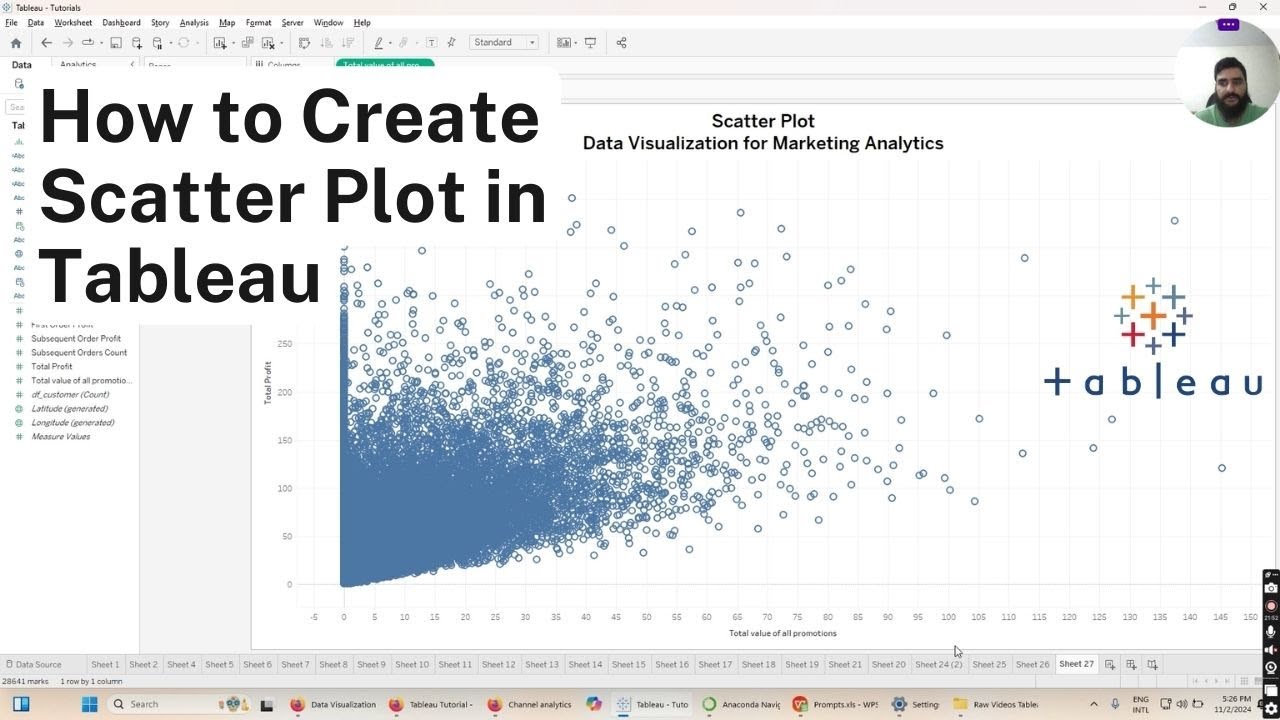Select Measure Values field
The height and width of the screenshot is (720, 1280).
(x=61, y=437)
